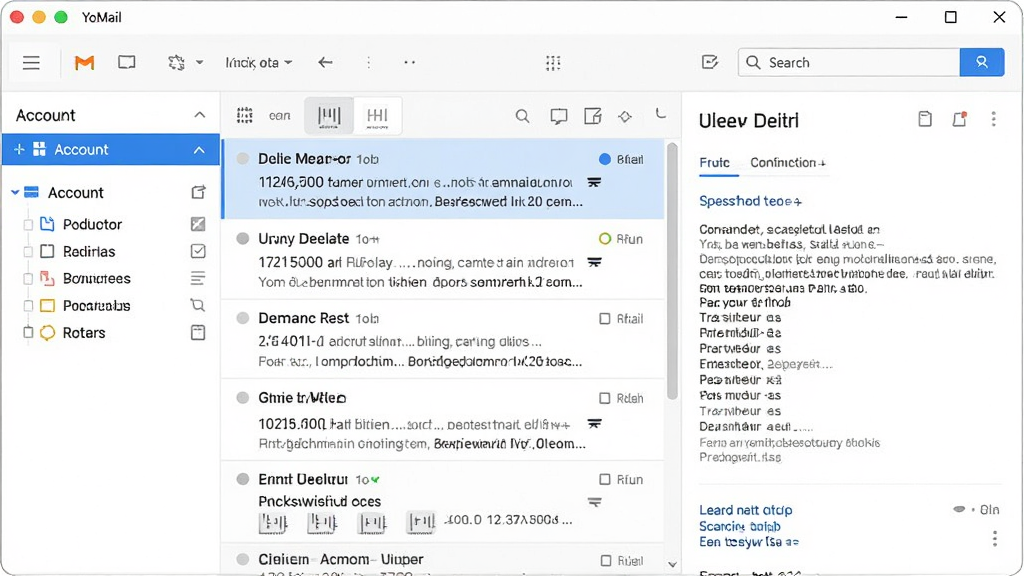
Task: Click the message list vertical scrollbar thumb
Action: pyautogui.click(x=672, y=271)
